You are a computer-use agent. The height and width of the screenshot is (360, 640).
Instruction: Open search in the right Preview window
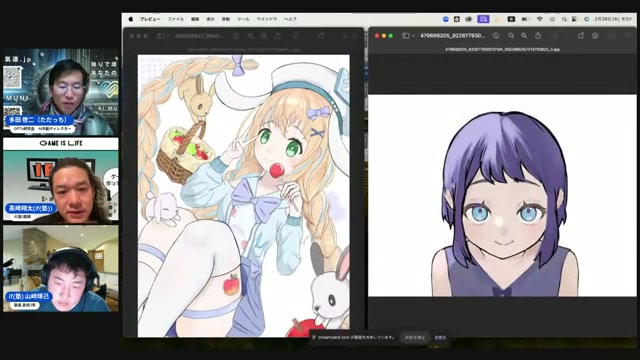[628, 36]
